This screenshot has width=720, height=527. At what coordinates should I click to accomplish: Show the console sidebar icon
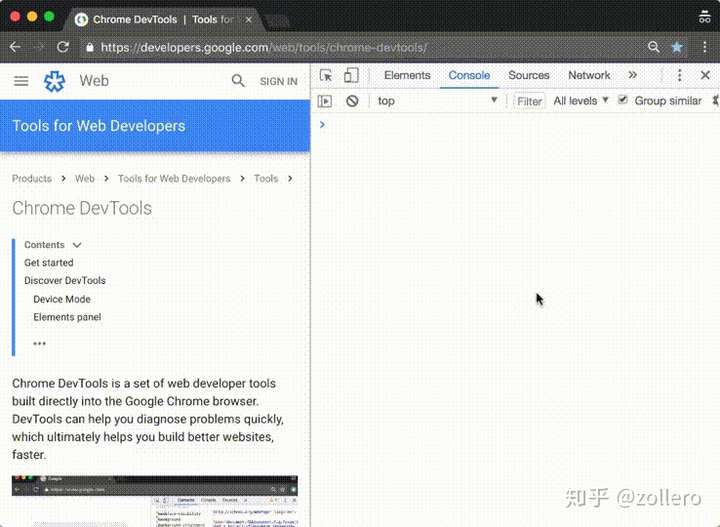(x=325, y=101)
